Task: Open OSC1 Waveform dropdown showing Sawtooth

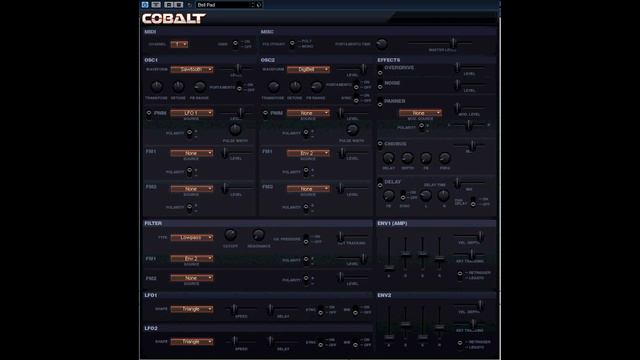Action: click(192, 69)
